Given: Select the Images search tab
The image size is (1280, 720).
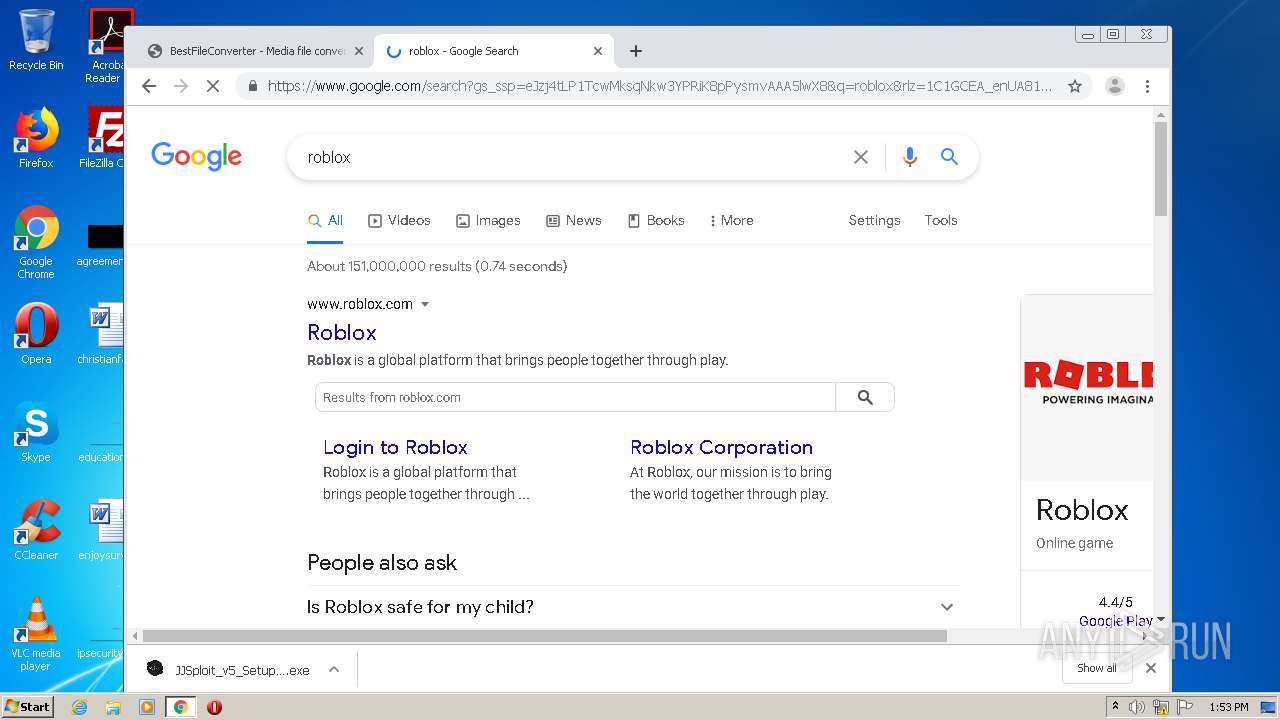Looking at the screenshot, I should click(x=488, y=220).
